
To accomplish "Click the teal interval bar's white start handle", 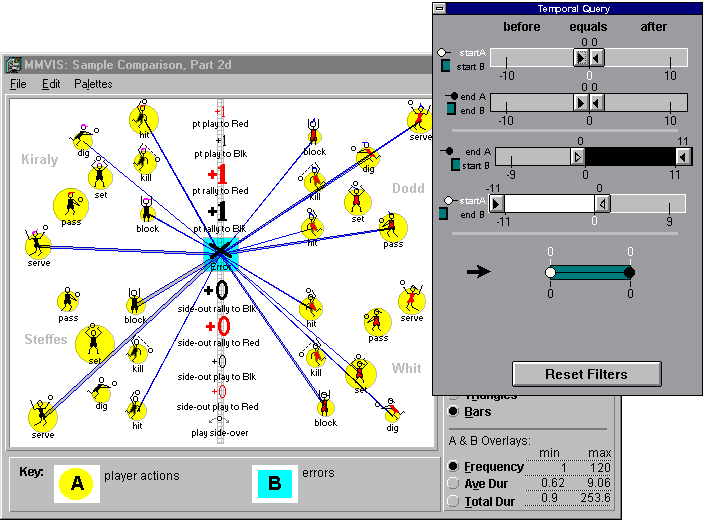I will tap(551, 272).
